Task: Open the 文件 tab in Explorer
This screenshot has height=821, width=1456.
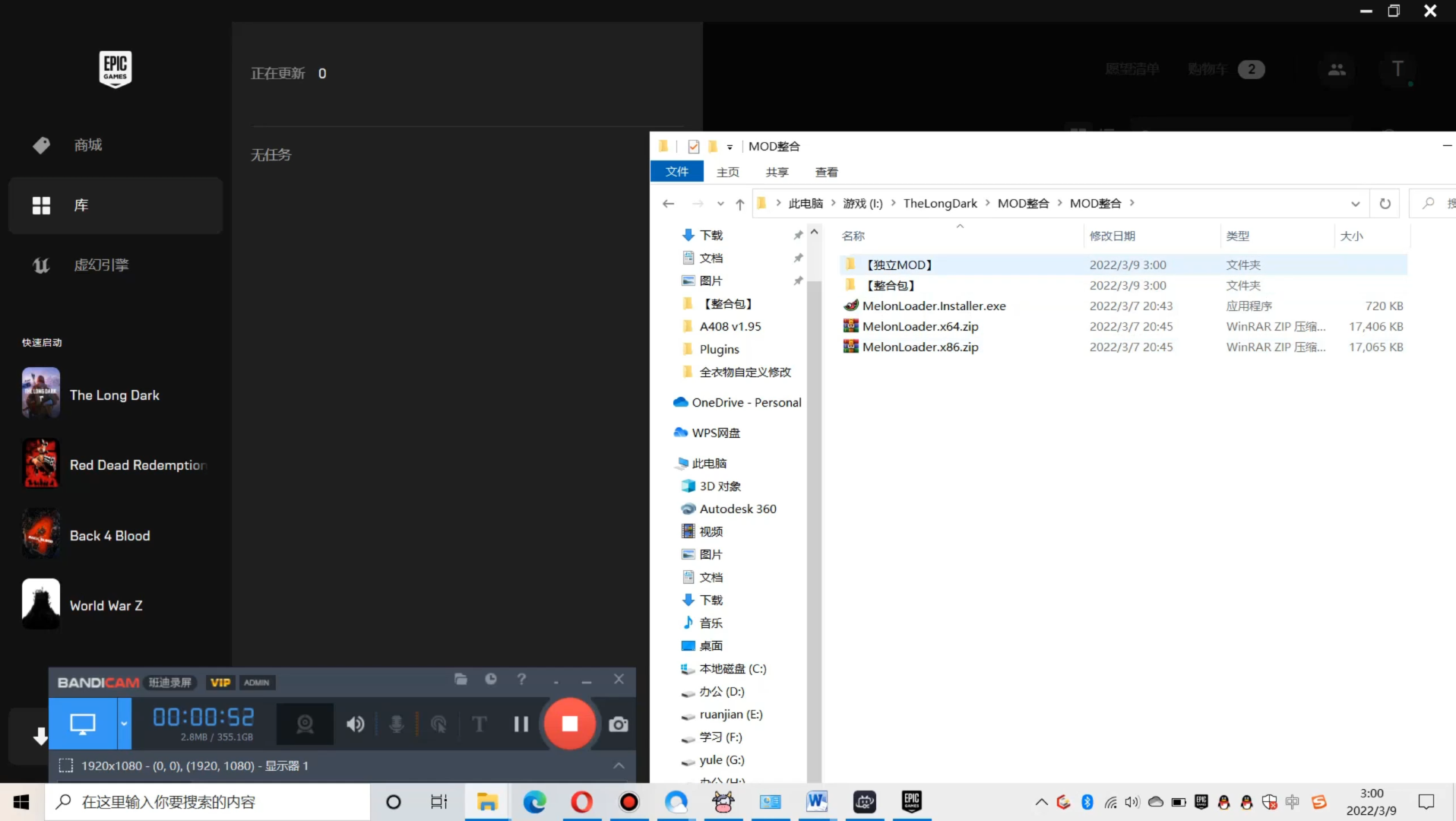Action: click(x=677, y=172)
